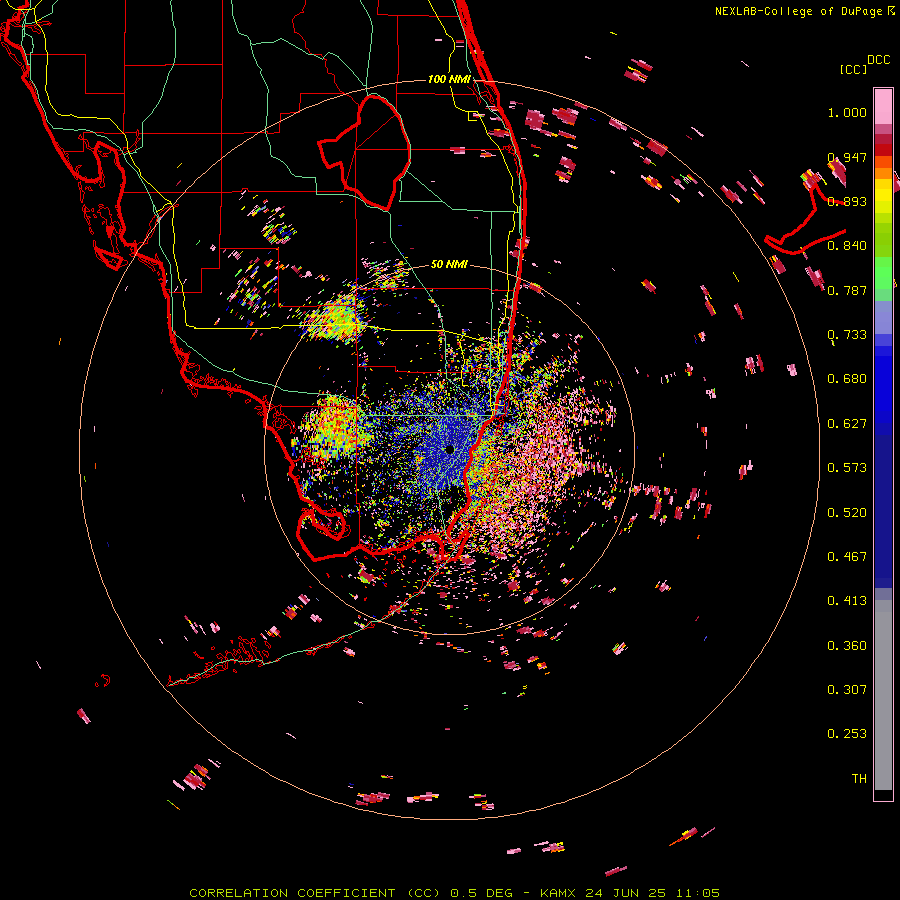Select the 0.413 scale value

tap(847, 601)
